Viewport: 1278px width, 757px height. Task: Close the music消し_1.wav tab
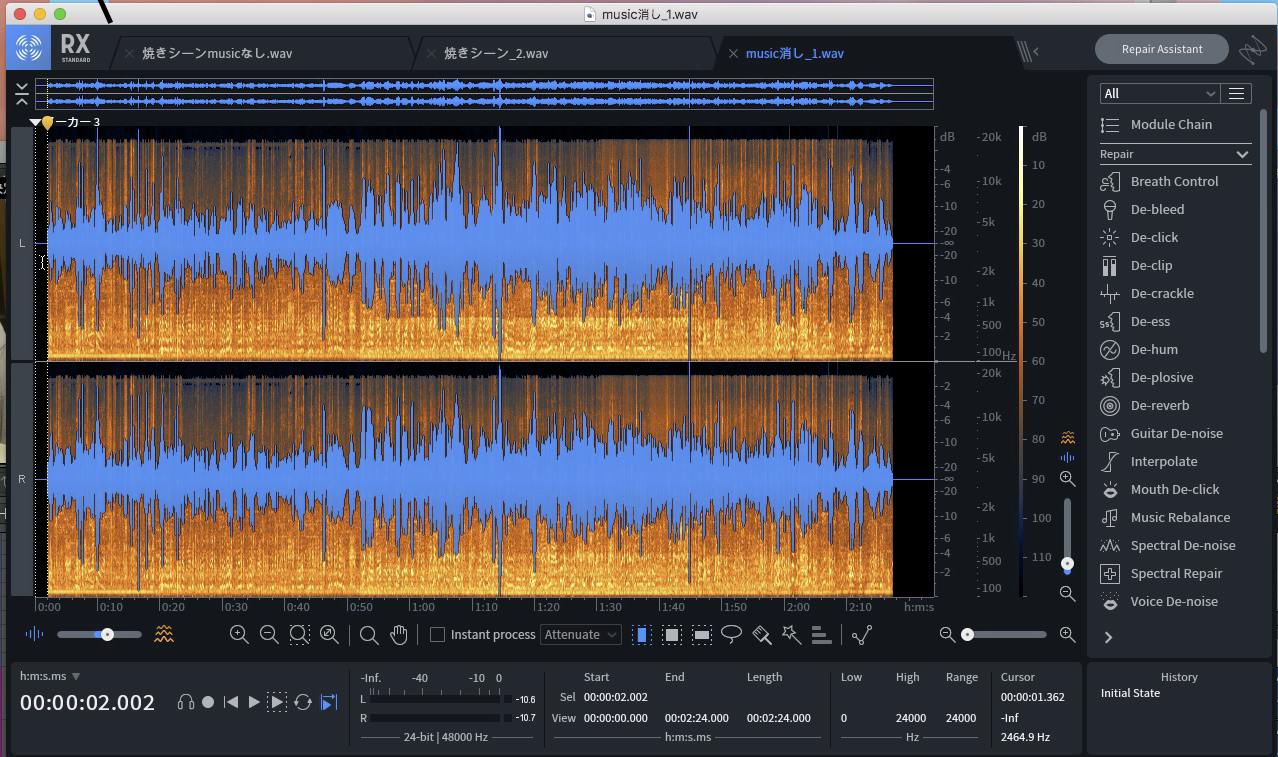(733, 54)
